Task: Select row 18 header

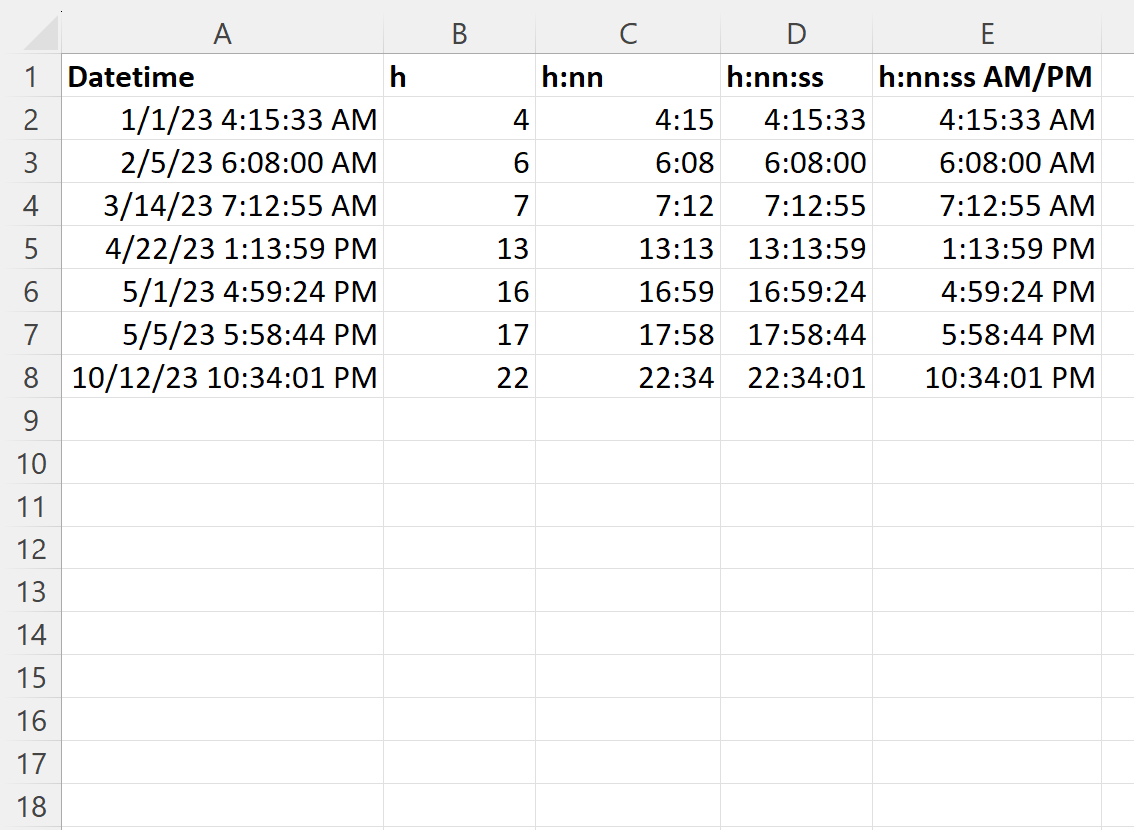Action: 31,806
